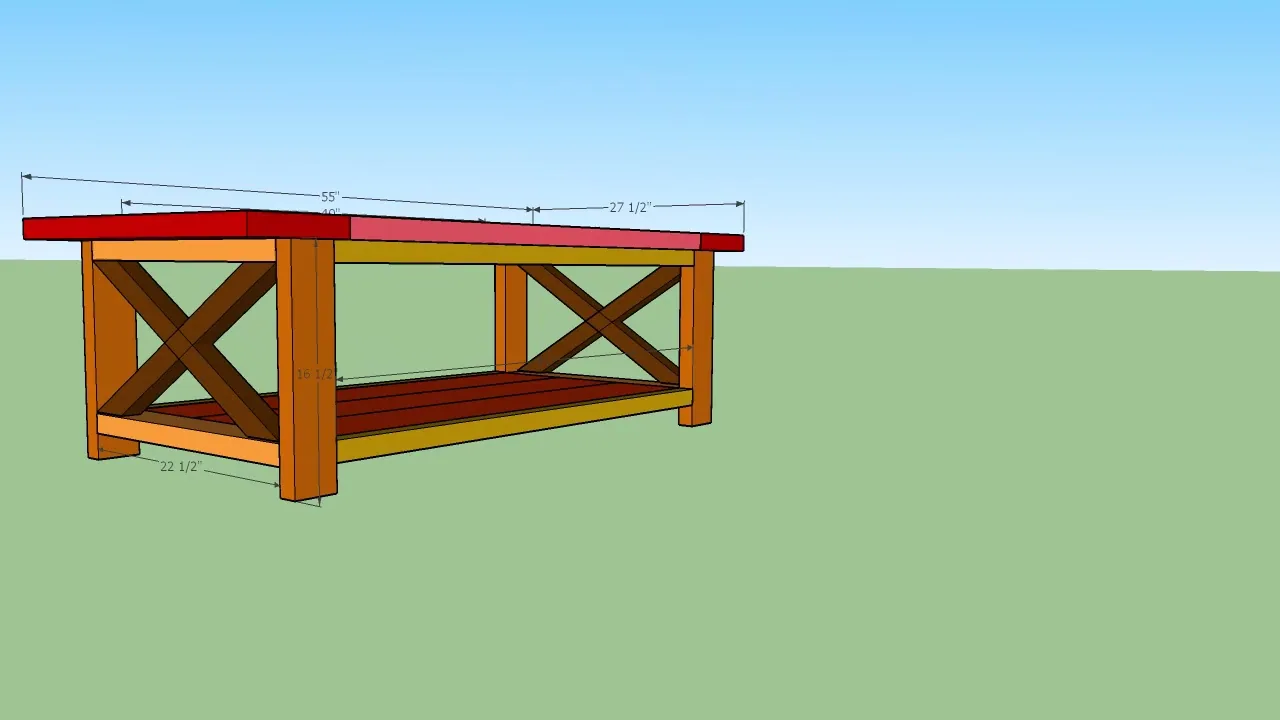Select the right-side X brace crossing
The image size is (1280, 720).
click(602, 320)
